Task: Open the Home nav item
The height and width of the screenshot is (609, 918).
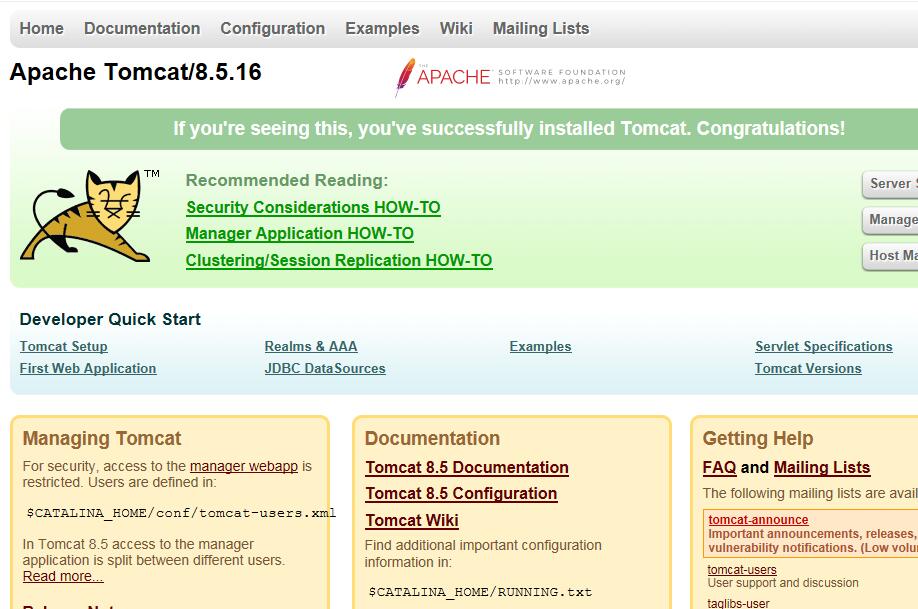Action: pyautogui.click(x=42, y=28)
